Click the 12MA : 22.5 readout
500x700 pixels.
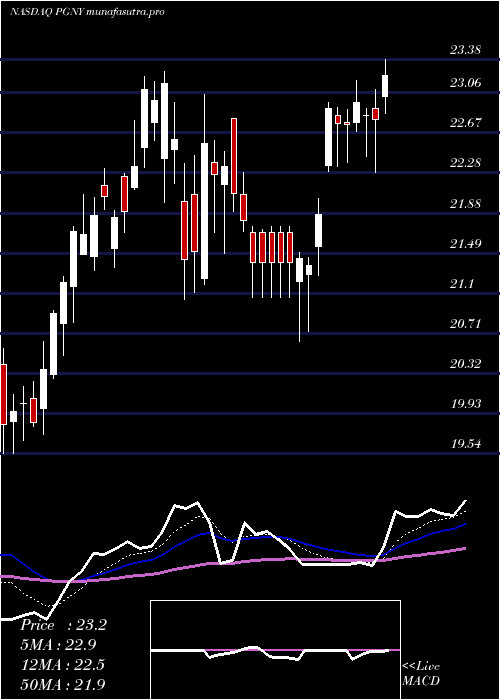(62, 665)
